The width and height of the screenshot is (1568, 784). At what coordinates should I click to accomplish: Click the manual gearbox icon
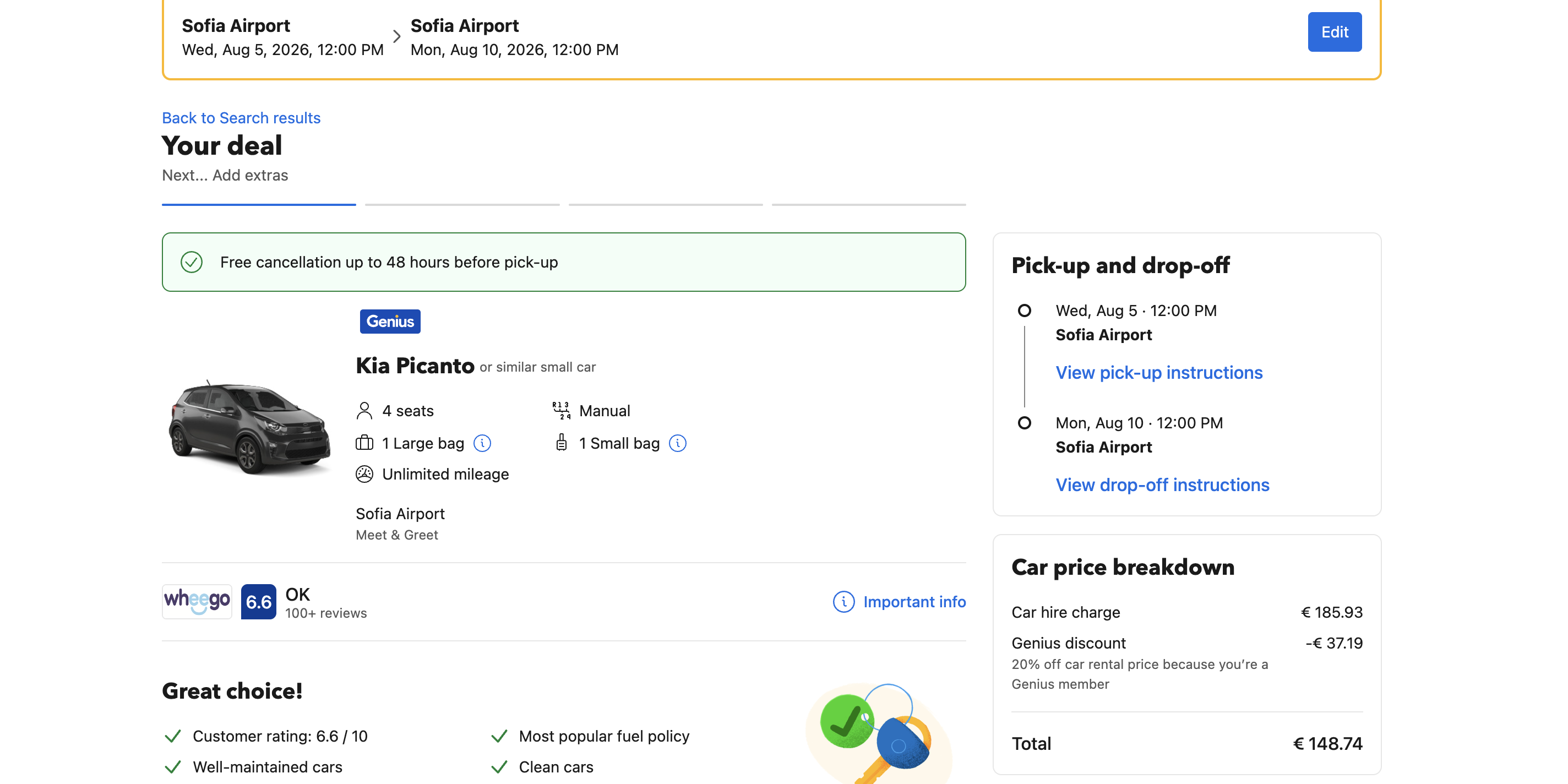point(561,411)
